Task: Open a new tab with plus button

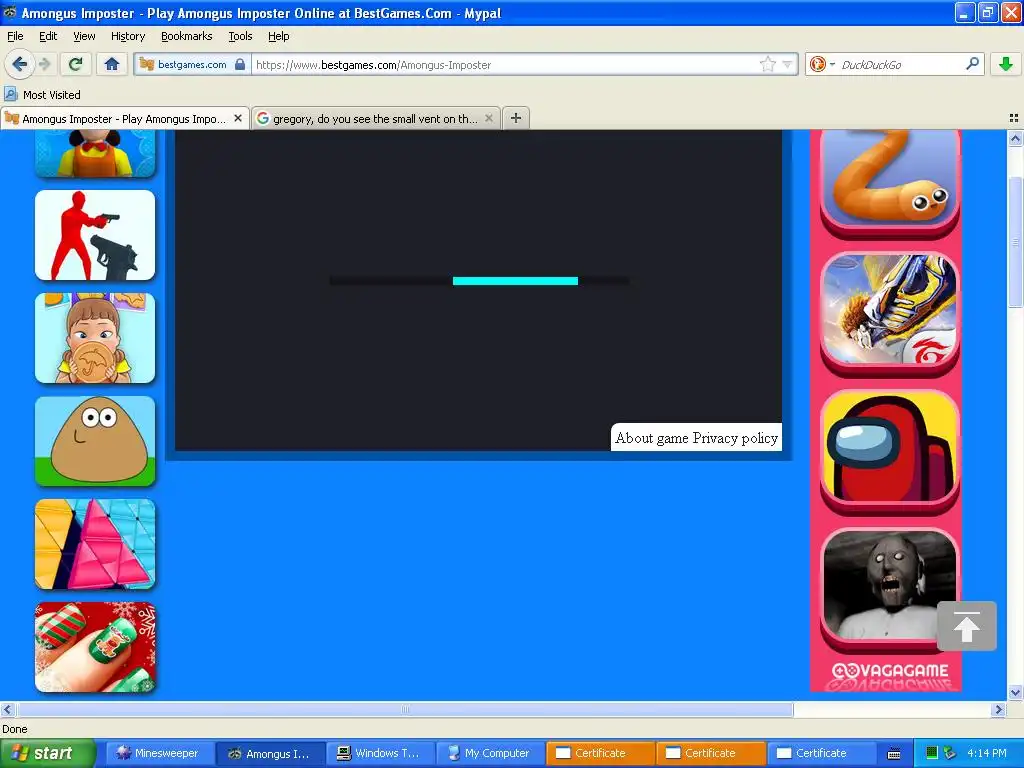Action: click(516, 118)
